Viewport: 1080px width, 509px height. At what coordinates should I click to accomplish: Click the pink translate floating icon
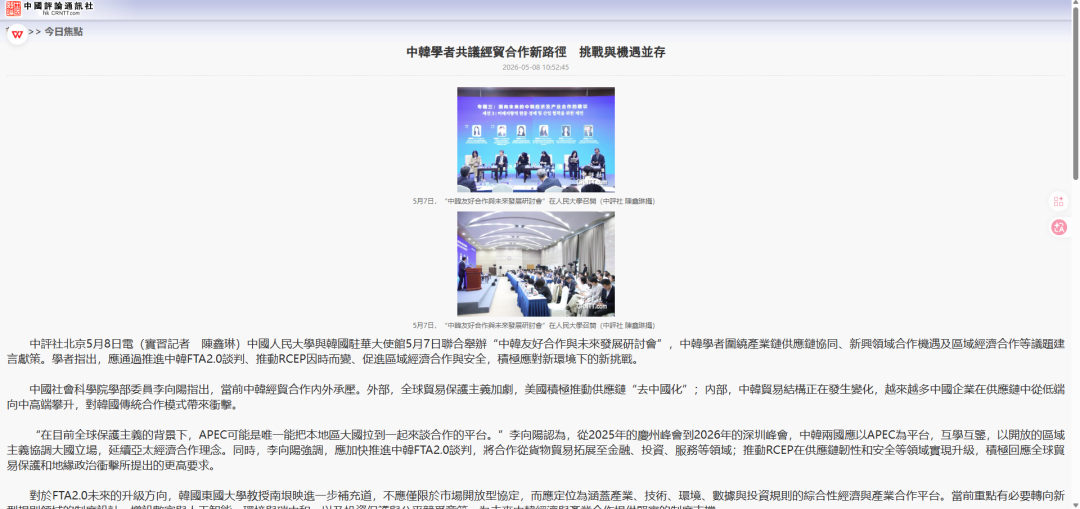1059,227
